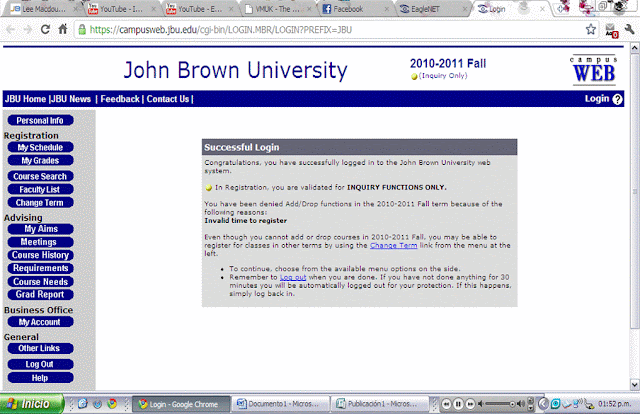Adjust the taskbar media player volume slider
This screenshot has width=640, height=414.
point(501,404)
